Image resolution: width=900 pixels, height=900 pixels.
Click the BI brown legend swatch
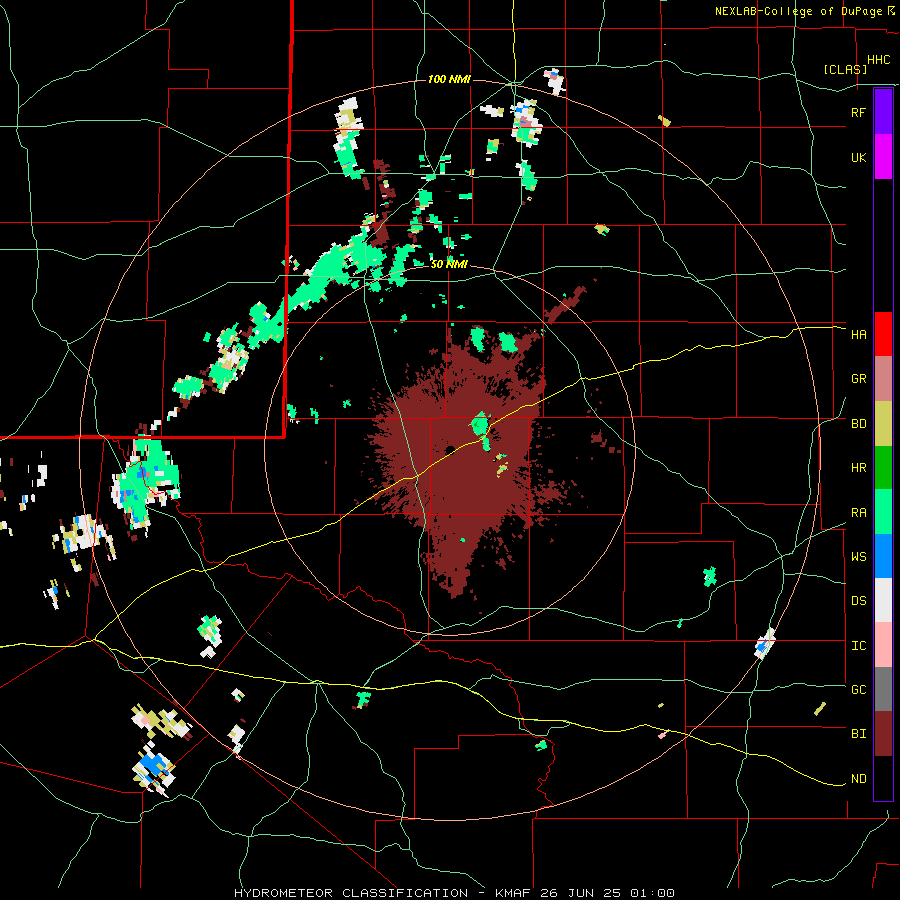(883, 734)
